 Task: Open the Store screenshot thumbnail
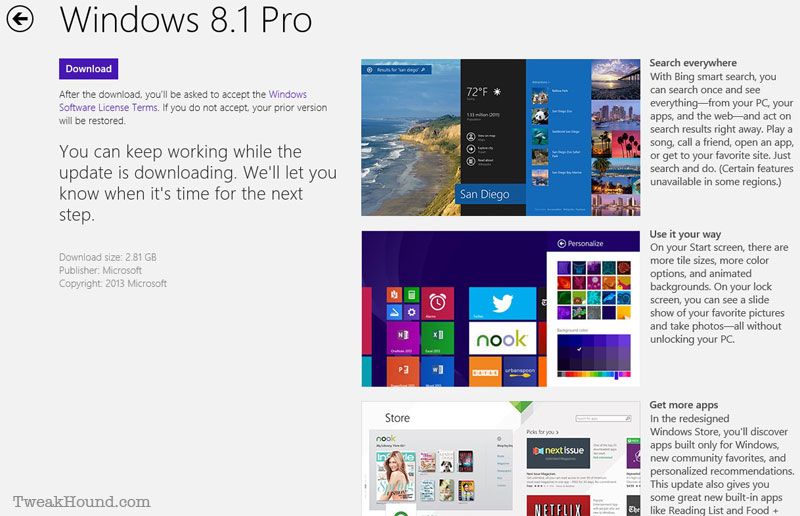501,459
